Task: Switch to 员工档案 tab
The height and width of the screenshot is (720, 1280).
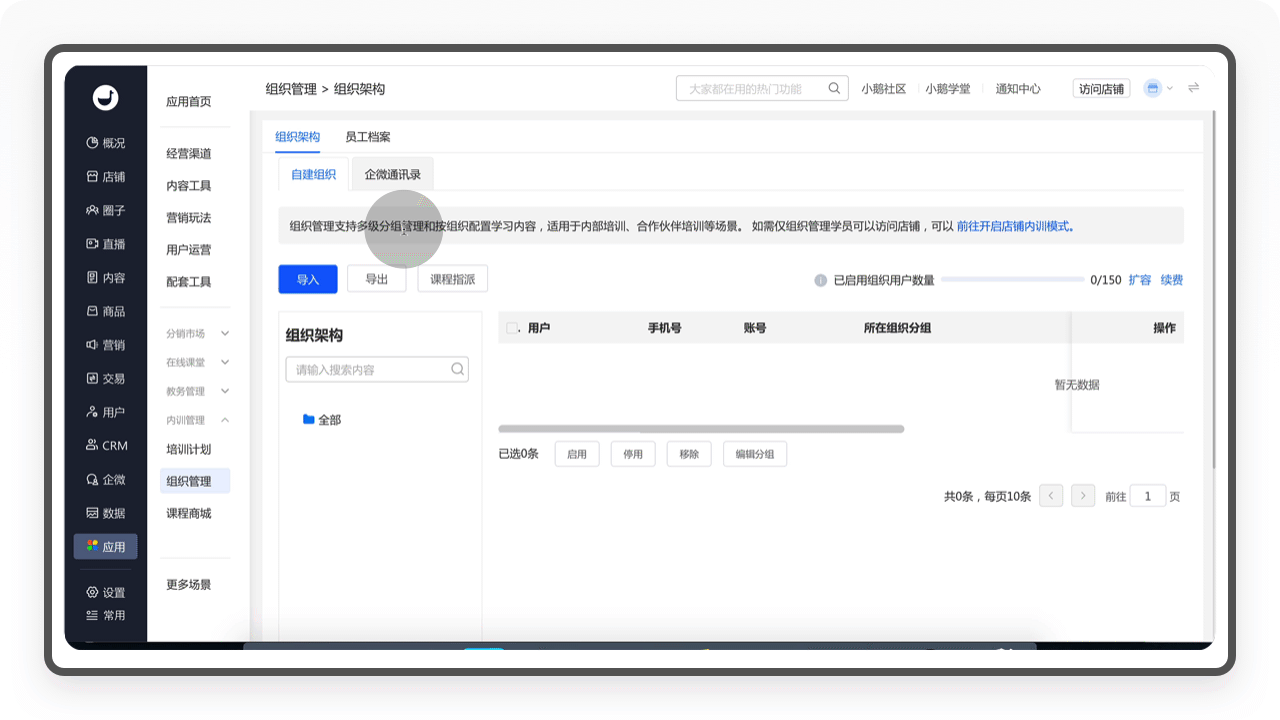Action: [368, 137]
